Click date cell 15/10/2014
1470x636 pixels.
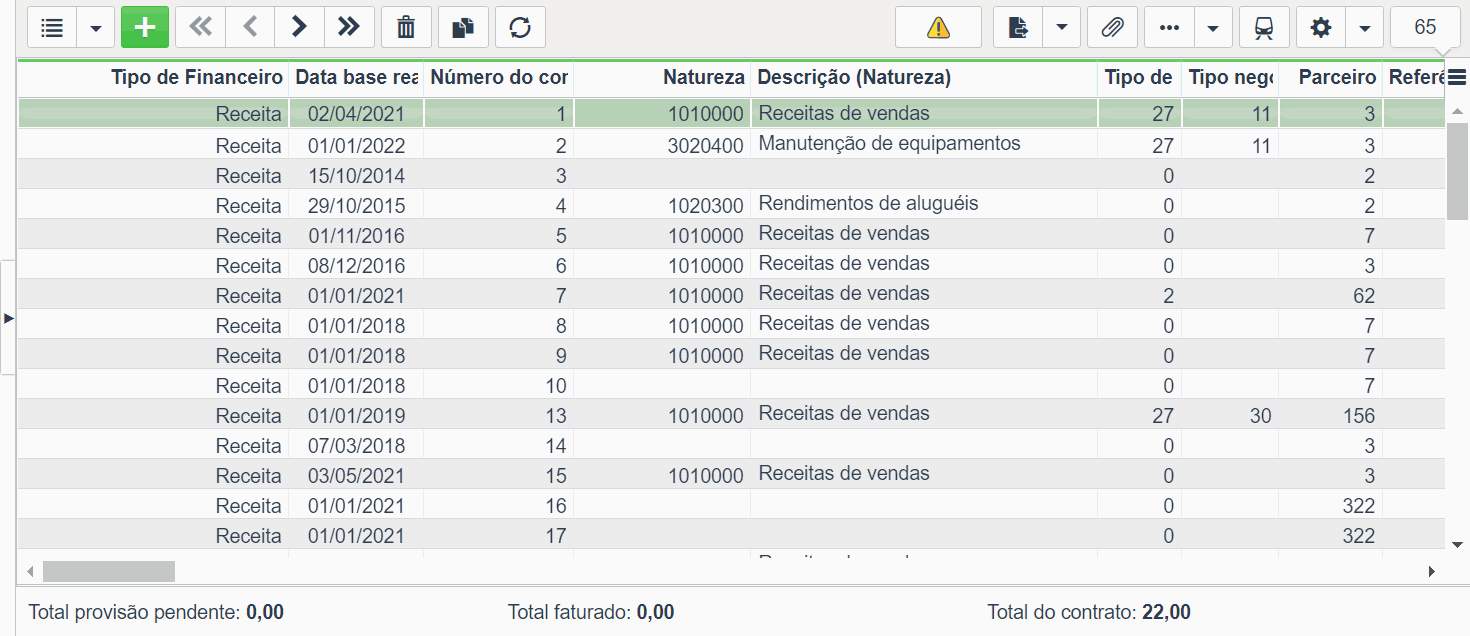[x=356, y=176]
